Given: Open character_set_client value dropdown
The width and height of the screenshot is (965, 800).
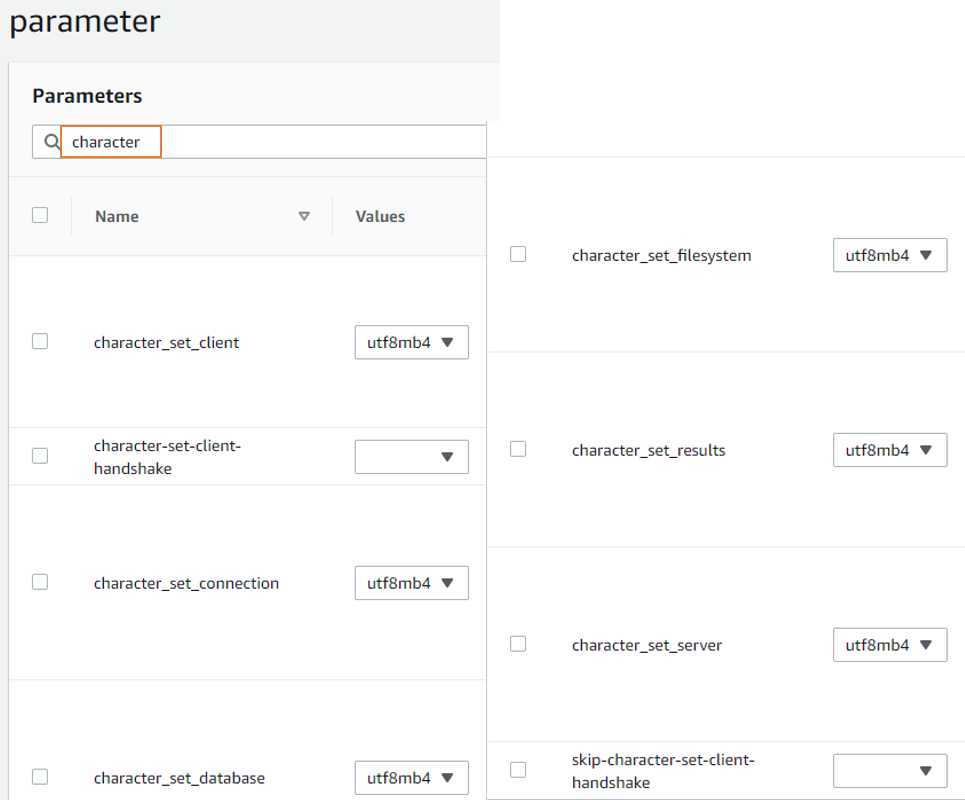Looking at the screenshot, I should pos(412,342).
